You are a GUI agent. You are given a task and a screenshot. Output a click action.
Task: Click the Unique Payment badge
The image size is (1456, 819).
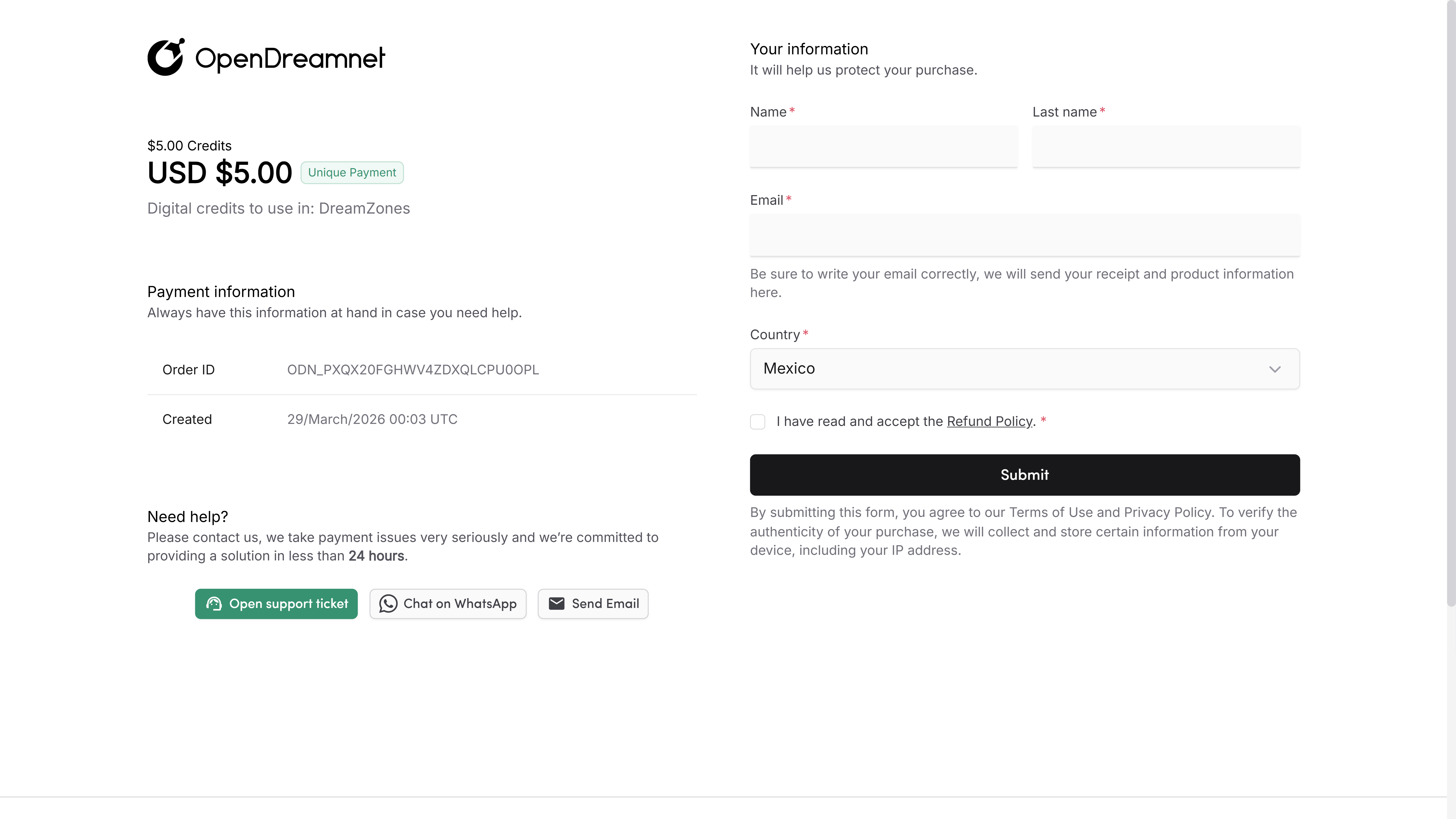tap(352, 172)
